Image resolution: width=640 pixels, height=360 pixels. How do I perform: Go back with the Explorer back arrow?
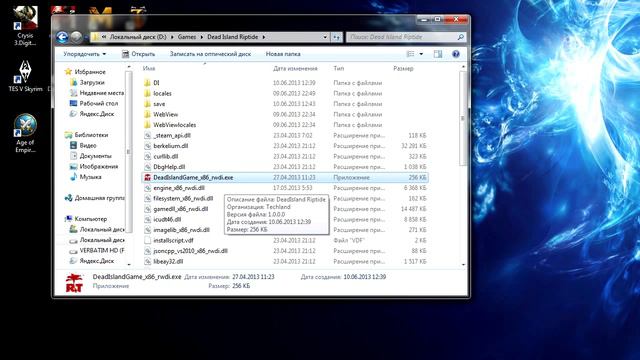point(62,37)
